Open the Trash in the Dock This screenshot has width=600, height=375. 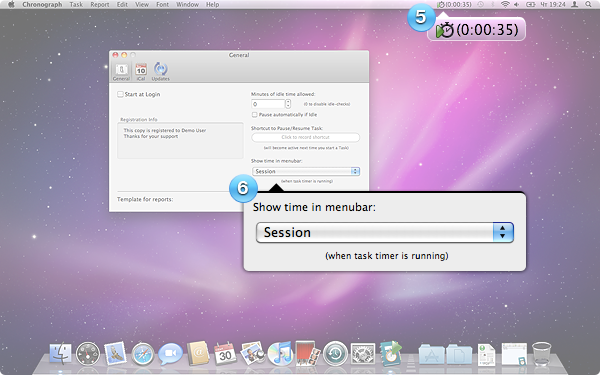(x=541, y=354)
